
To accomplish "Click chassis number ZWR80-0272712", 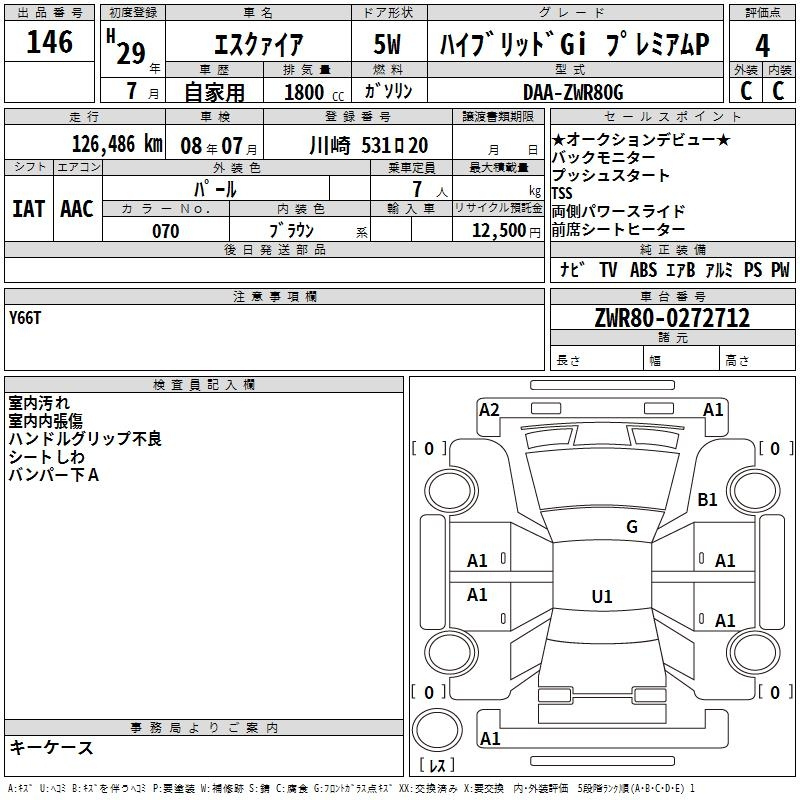I will click(x=672, y=318).
